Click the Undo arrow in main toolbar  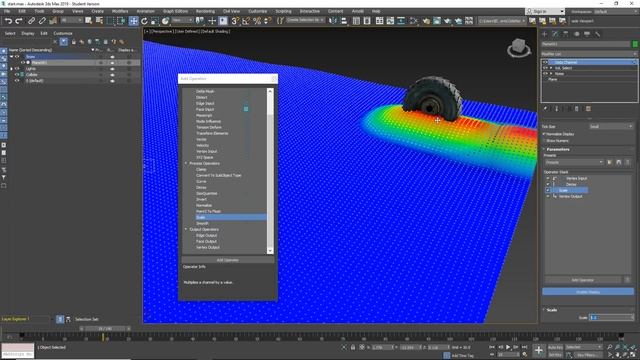point(8,21)
